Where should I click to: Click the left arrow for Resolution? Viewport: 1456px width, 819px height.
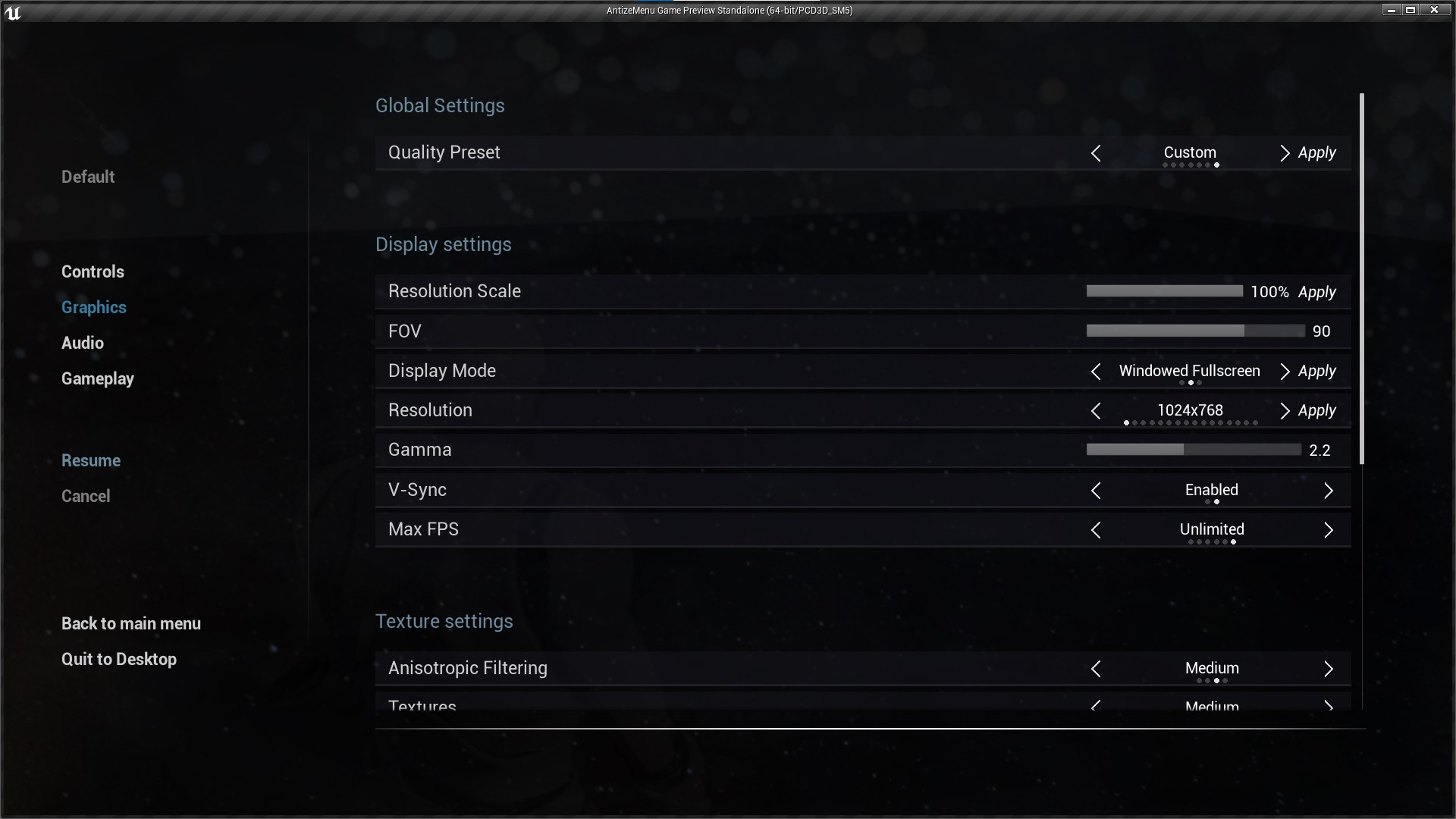(1096, 411)
